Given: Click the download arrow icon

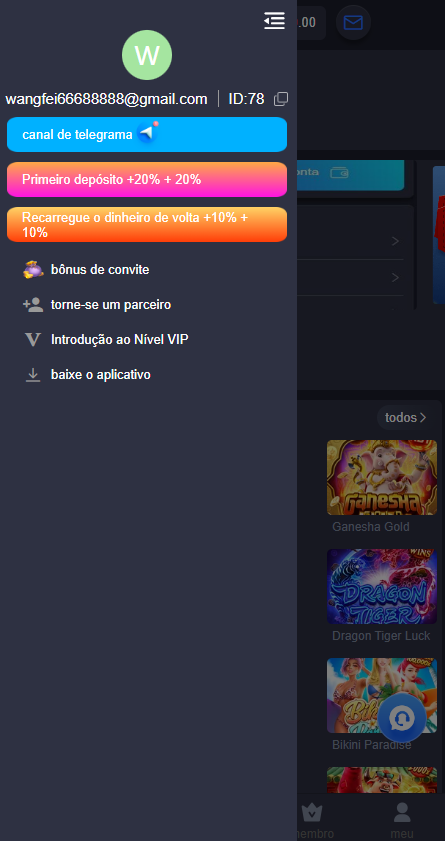Looking at the screenshot, I should point(33,374).
